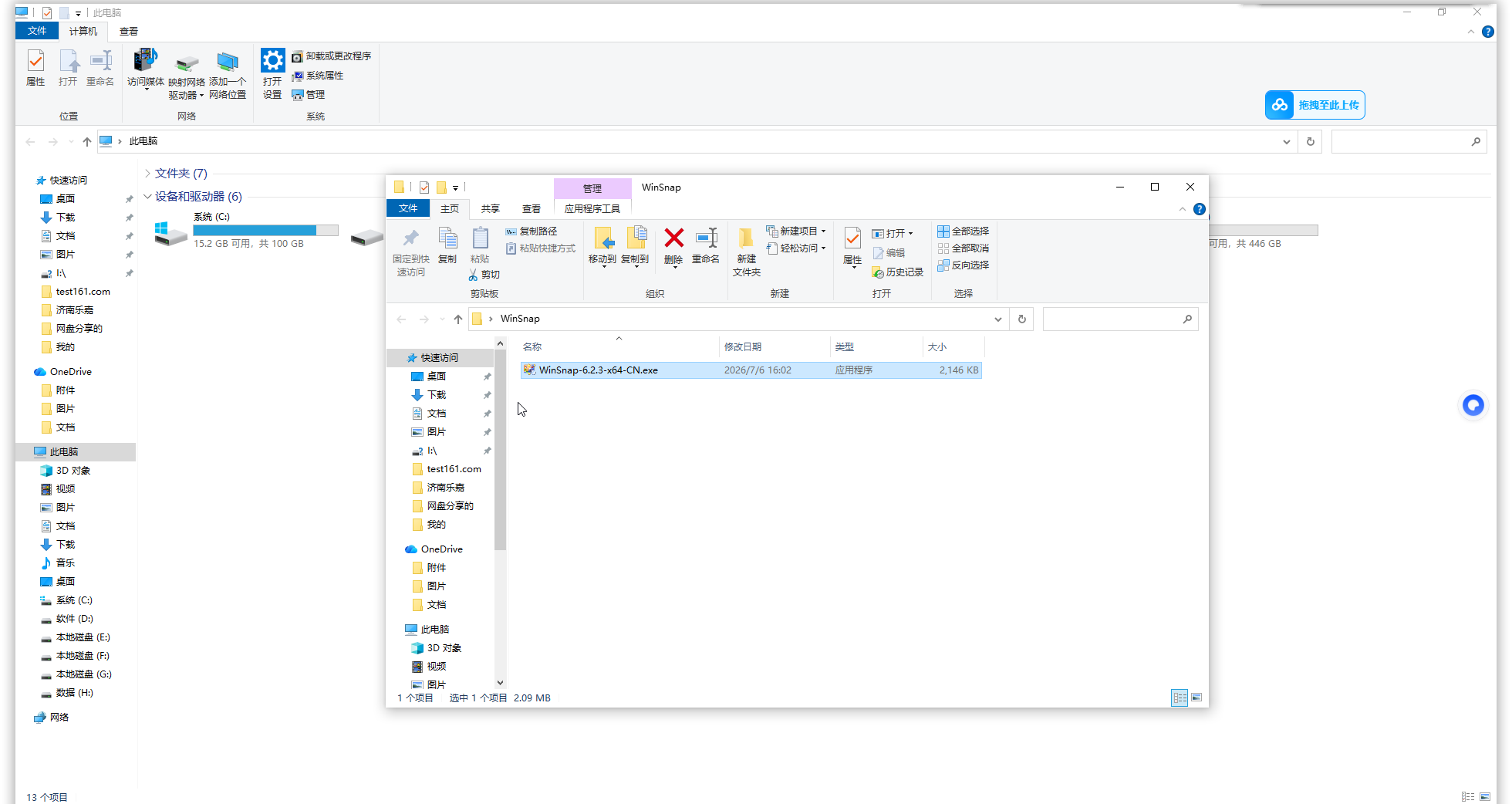The height and width of the screenshot is (804, 1512).
Task: Click Edit (编辑) in WinSnap ribbon
Action: [x=889, y=253]
